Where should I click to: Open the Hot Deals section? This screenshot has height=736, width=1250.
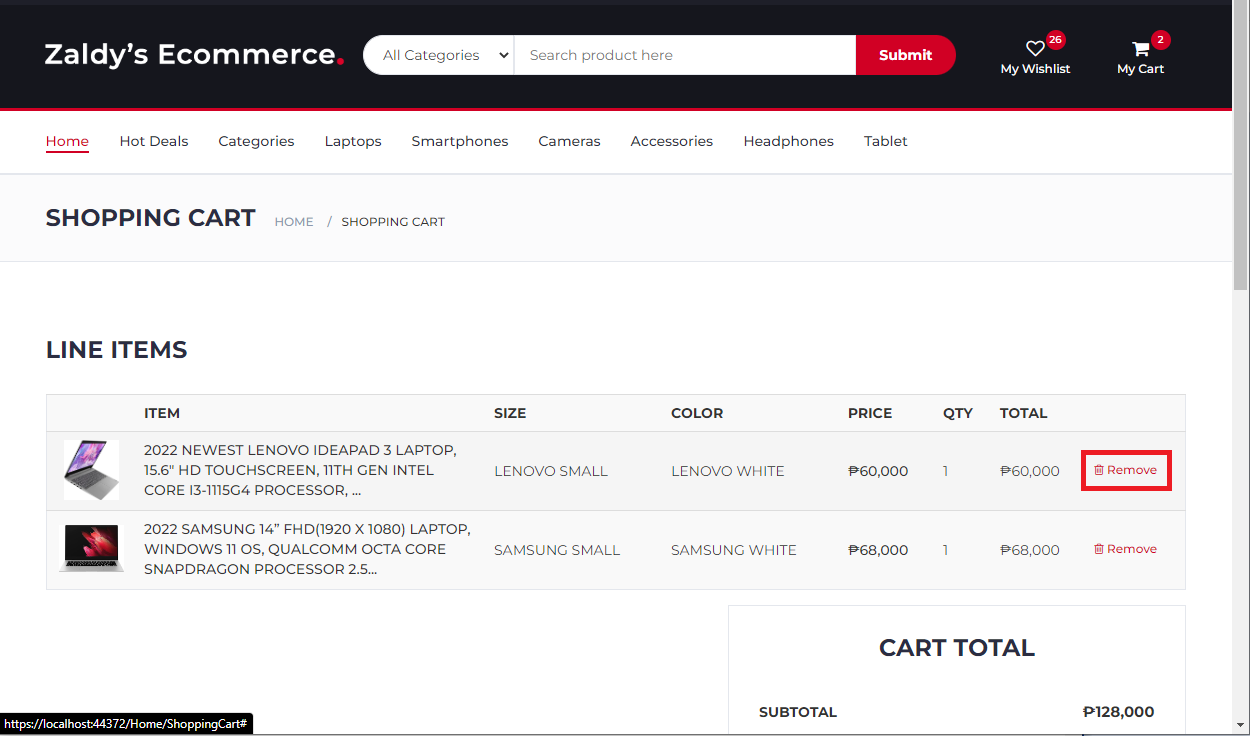point(153,141)
